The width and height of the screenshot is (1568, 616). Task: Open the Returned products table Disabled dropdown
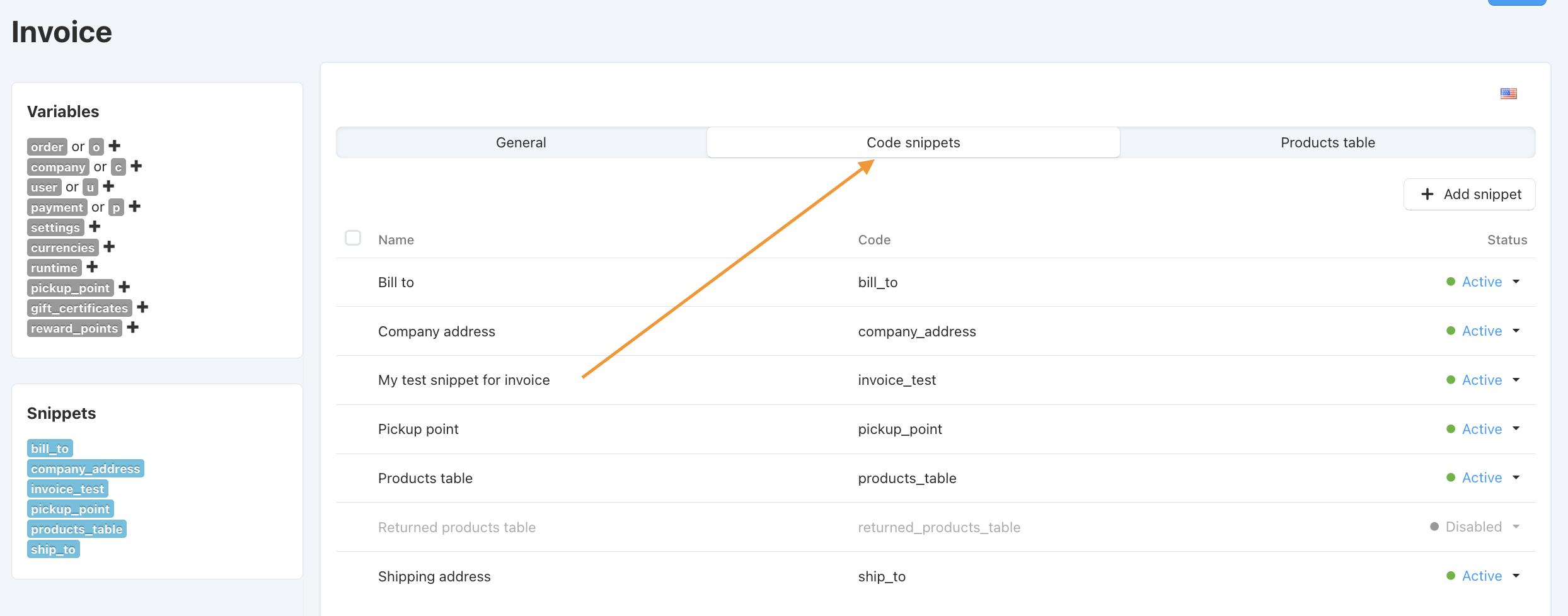coord(1475,527)
